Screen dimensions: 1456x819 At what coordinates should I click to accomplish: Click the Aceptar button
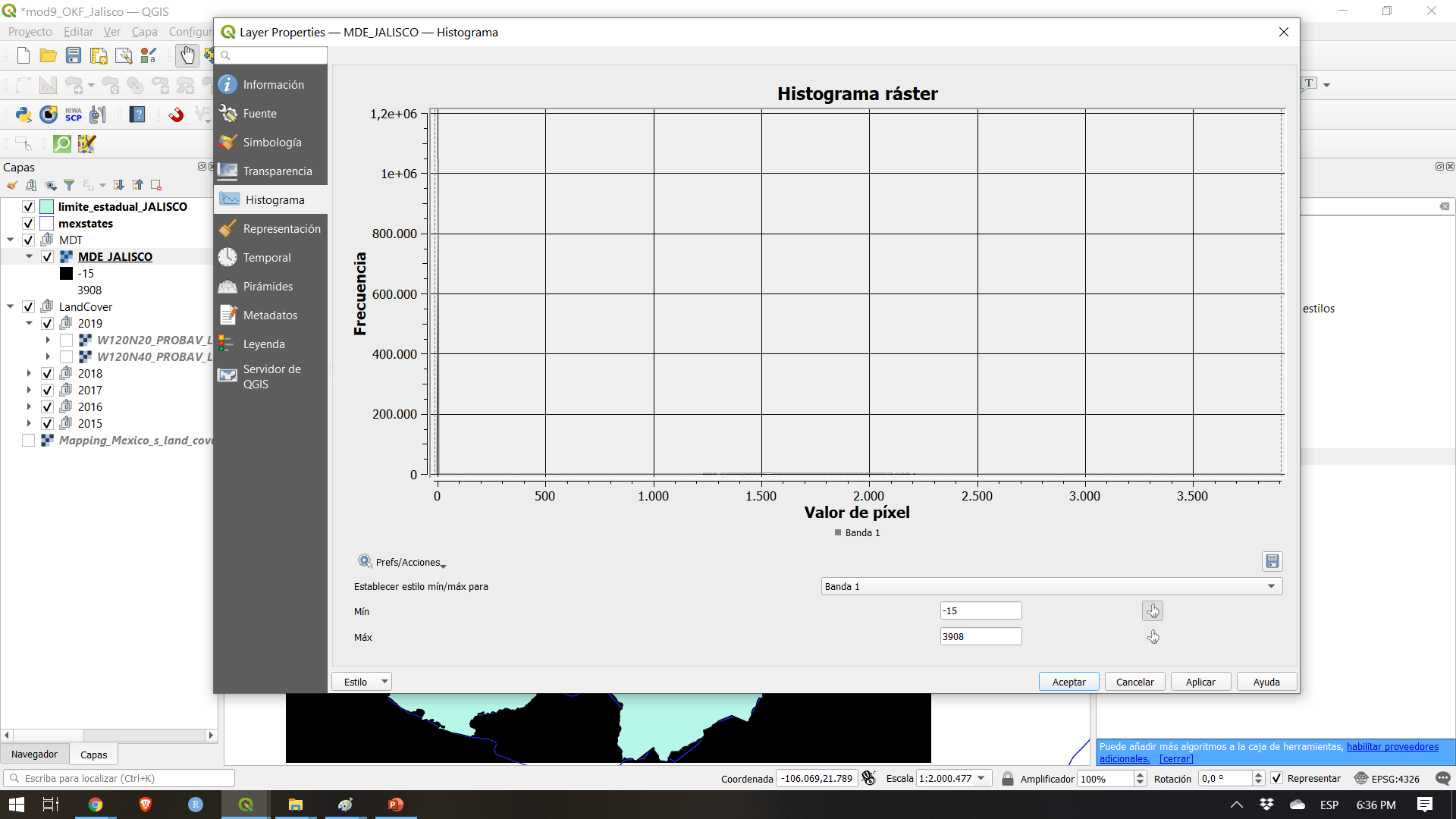pyautogui.click(x=1068, y=682)
